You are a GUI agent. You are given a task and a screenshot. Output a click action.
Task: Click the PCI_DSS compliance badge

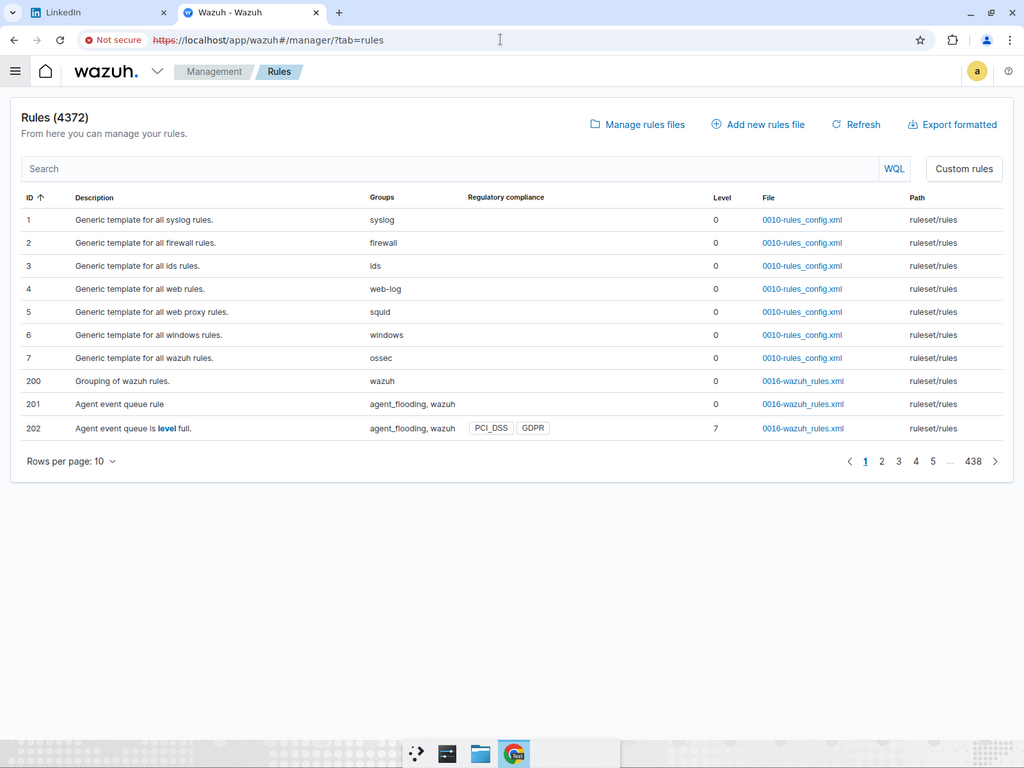491,428
